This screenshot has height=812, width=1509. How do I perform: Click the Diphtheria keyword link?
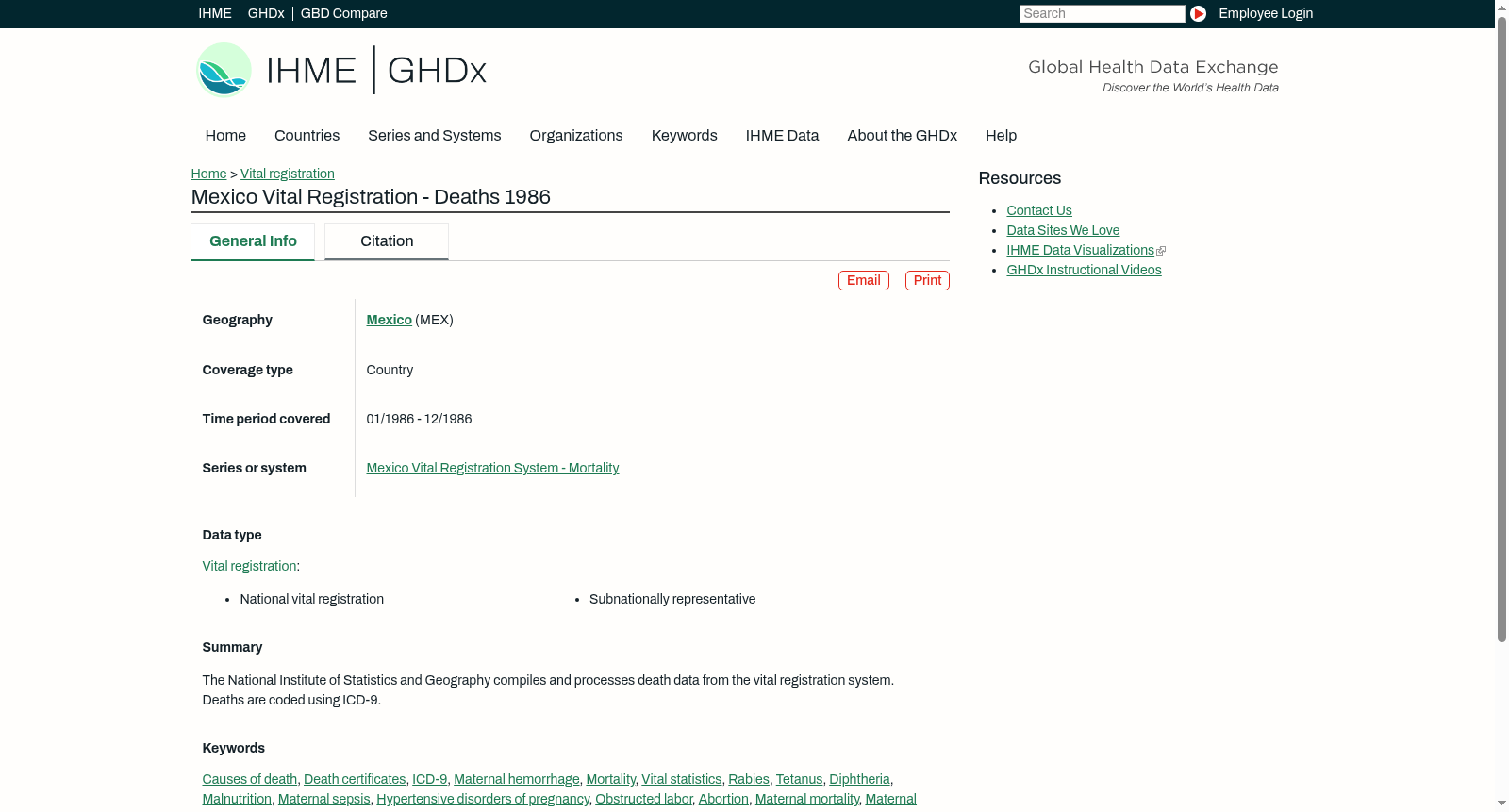(x=859, y=779)
